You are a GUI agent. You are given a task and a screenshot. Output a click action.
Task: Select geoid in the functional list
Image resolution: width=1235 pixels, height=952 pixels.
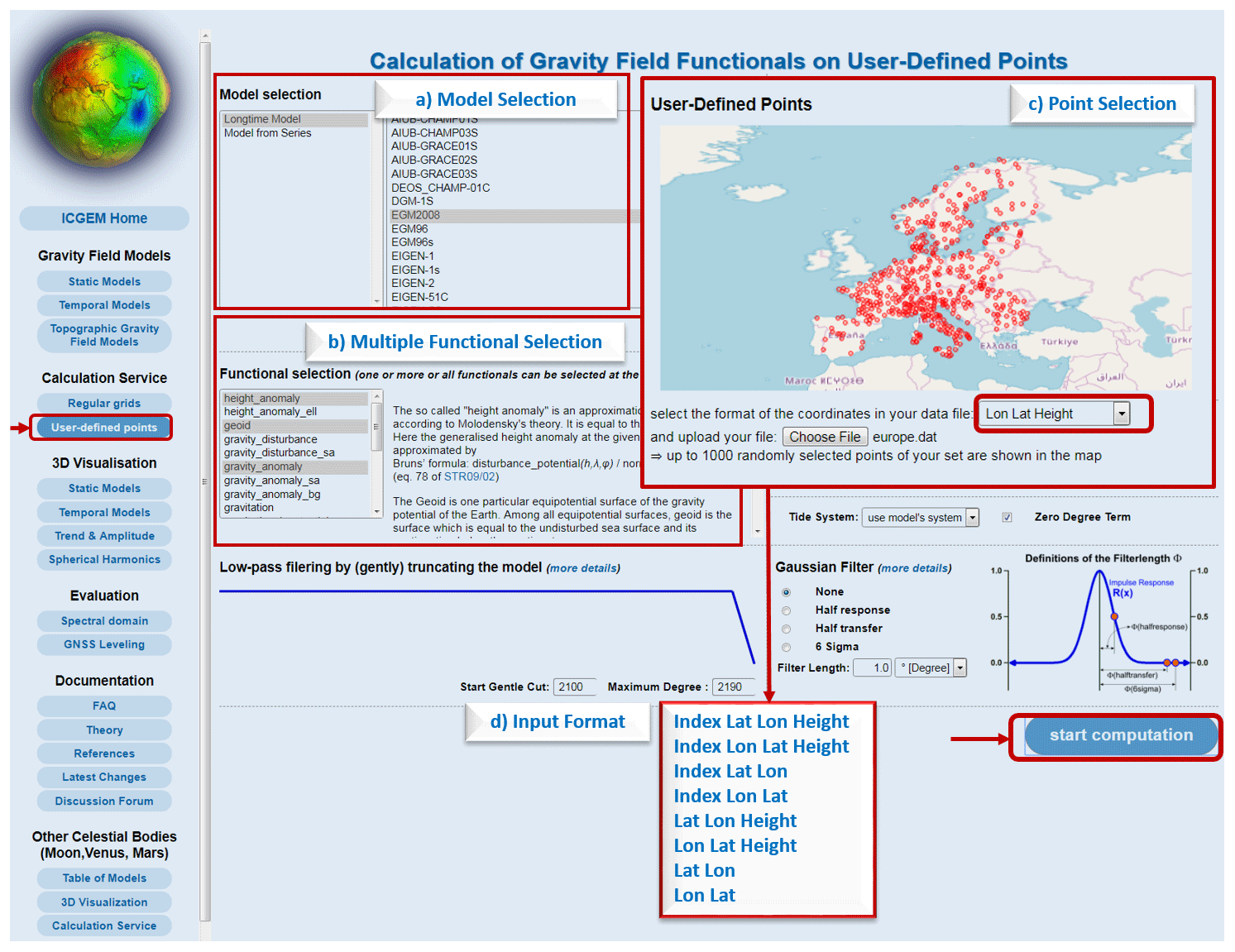[x=237, y=426]
